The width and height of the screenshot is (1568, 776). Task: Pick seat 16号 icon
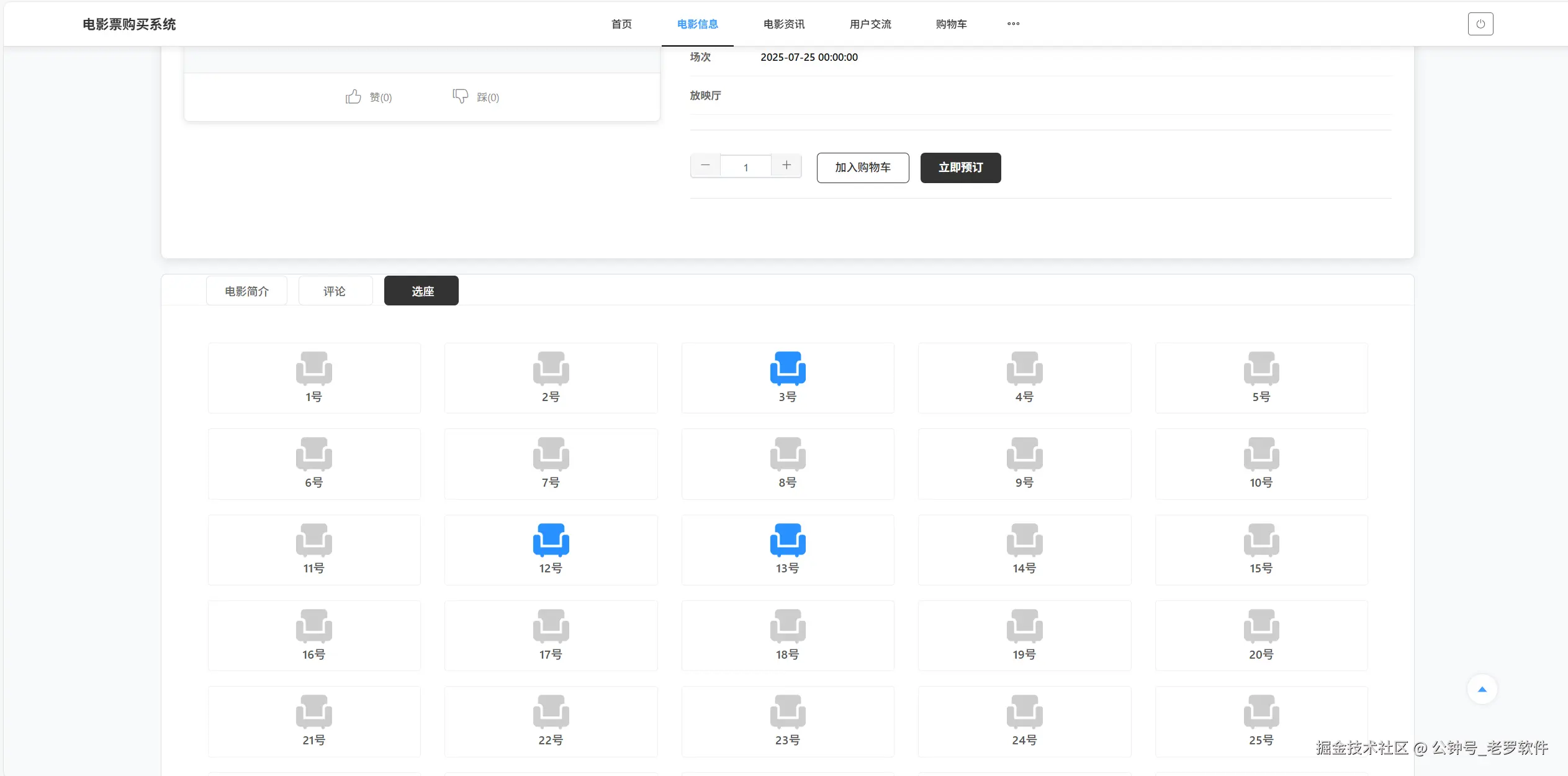point(313,626)
